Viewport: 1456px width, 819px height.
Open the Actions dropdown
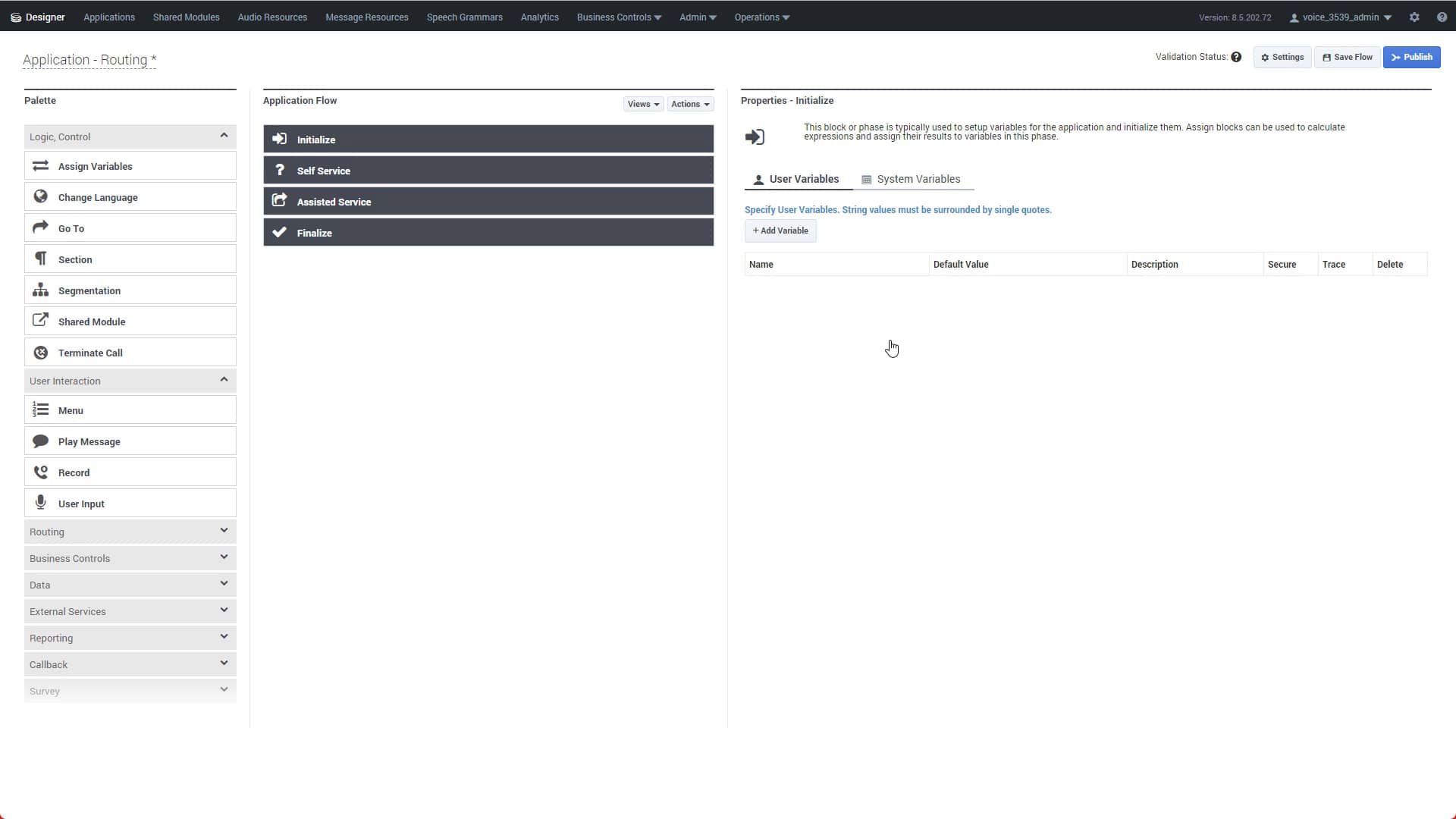[689, 104]
